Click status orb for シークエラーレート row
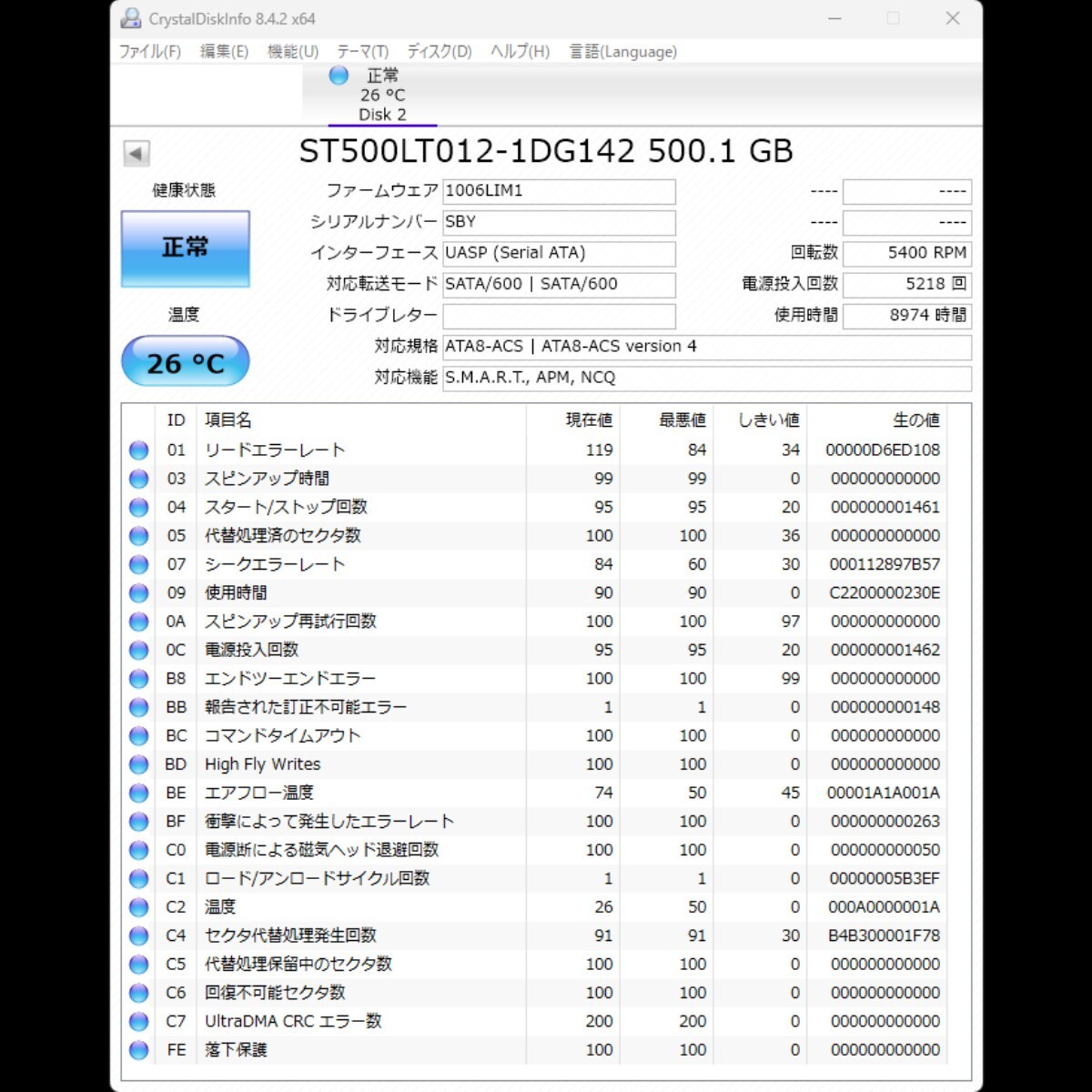Viewport: 1092px width, 1092px height. click(x=138, y=564)
